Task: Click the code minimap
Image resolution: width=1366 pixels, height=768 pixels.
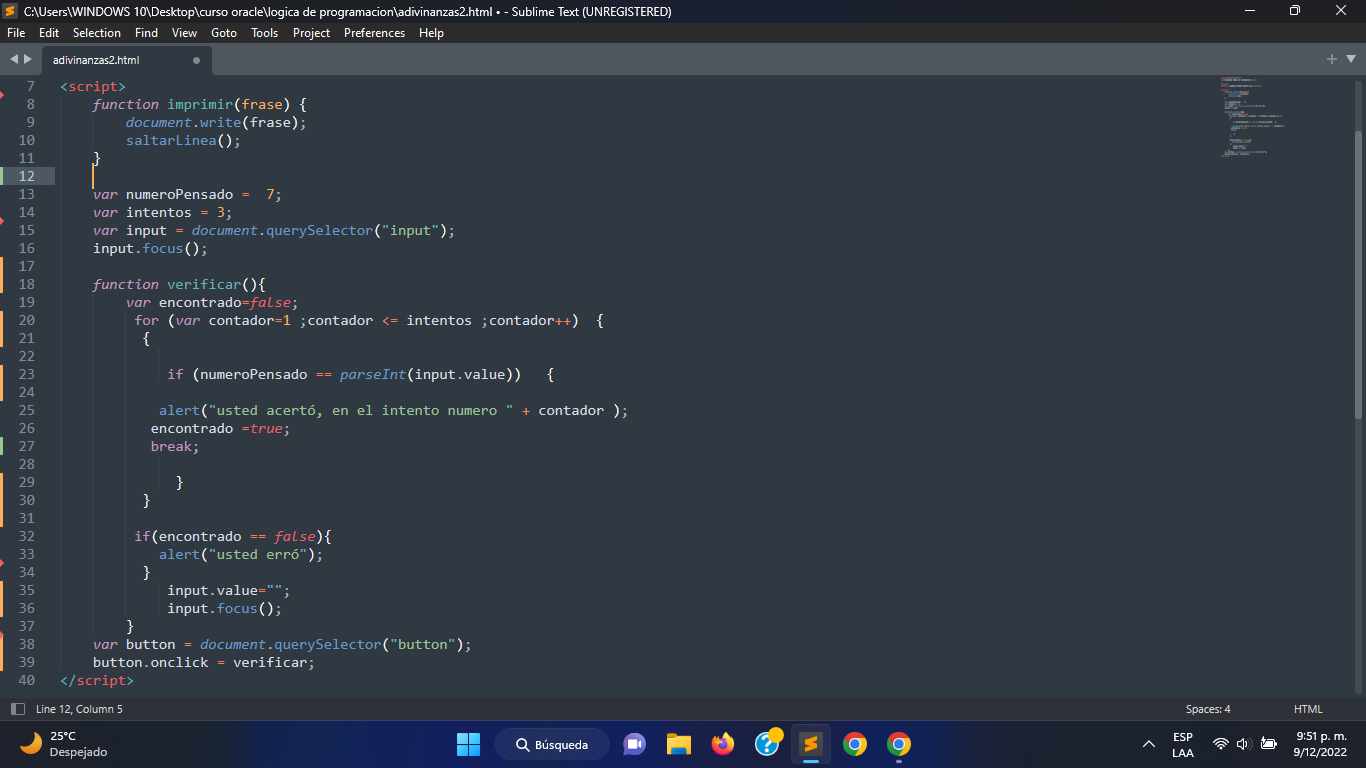Action: (x=1253, y=117)
